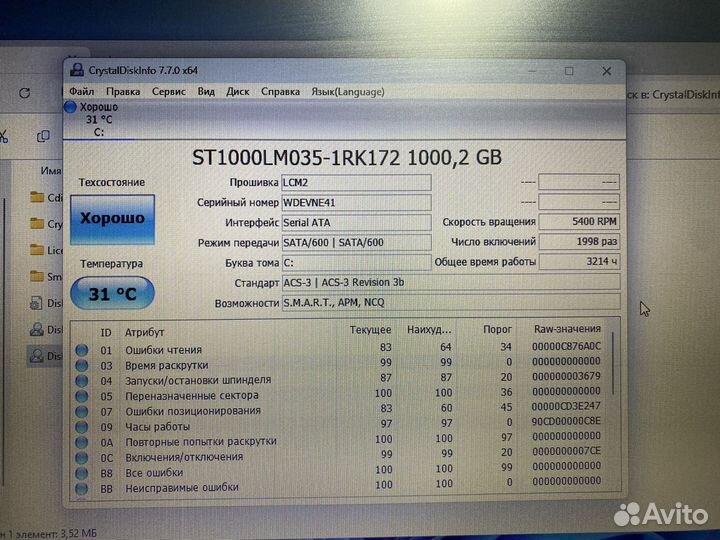
Task: Click the Raw-значения column header
Action: (x=567, y=329)
